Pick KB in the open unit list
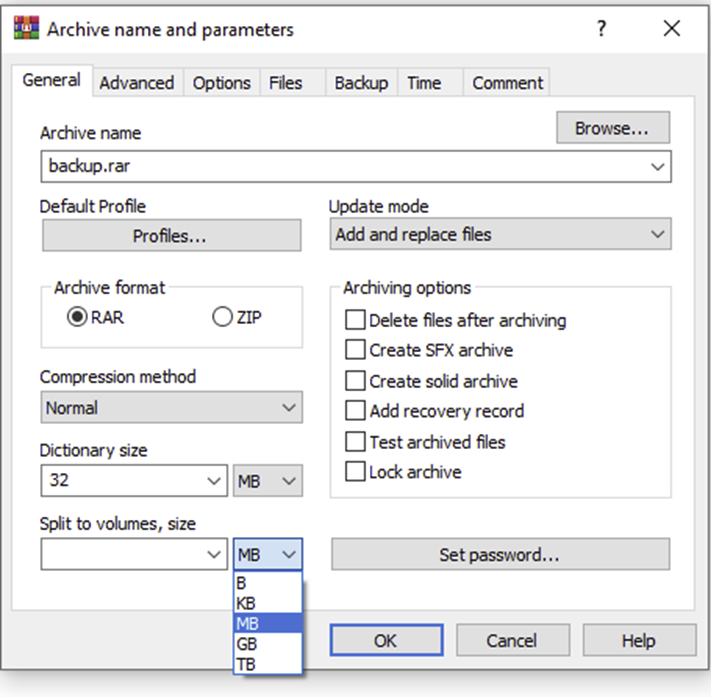 pos(246,603)
